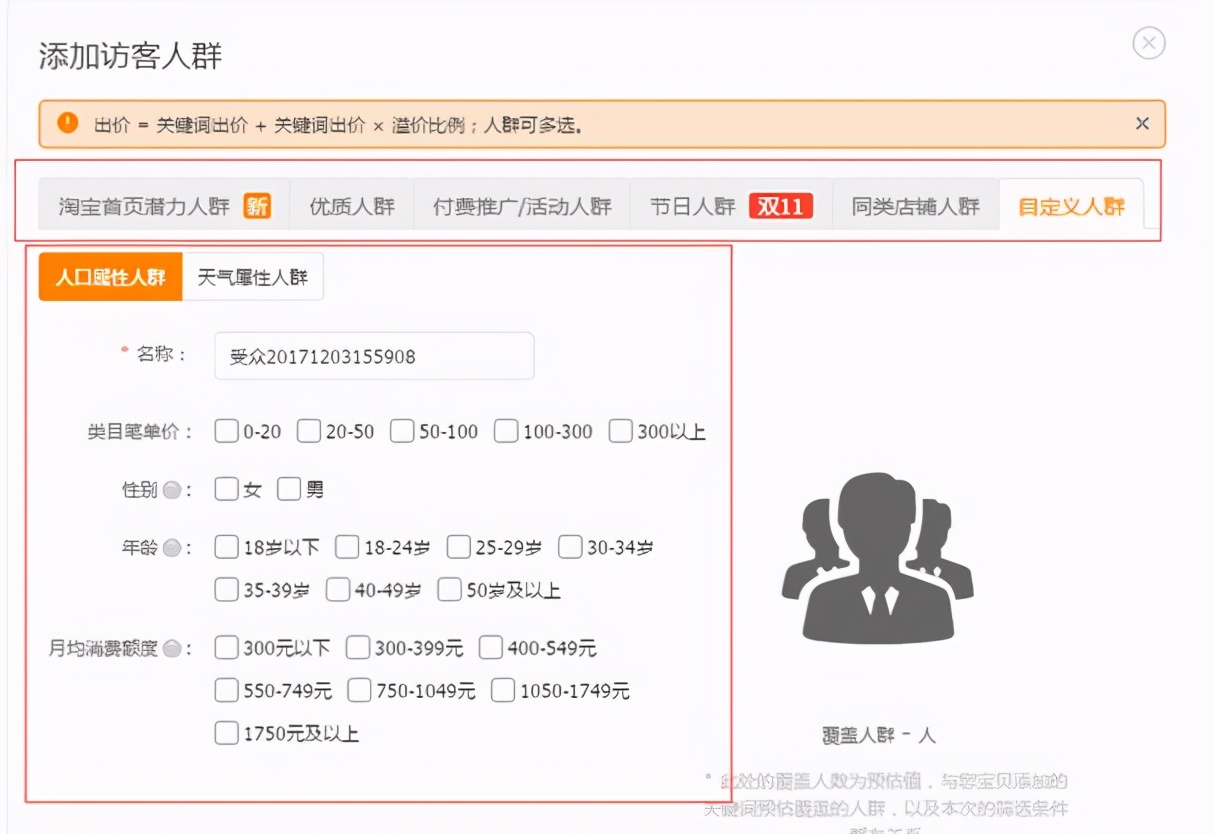This screenshot has width=1214, height=834.
Task: Click the 名称 audience name input field
Action: point(373,356)
